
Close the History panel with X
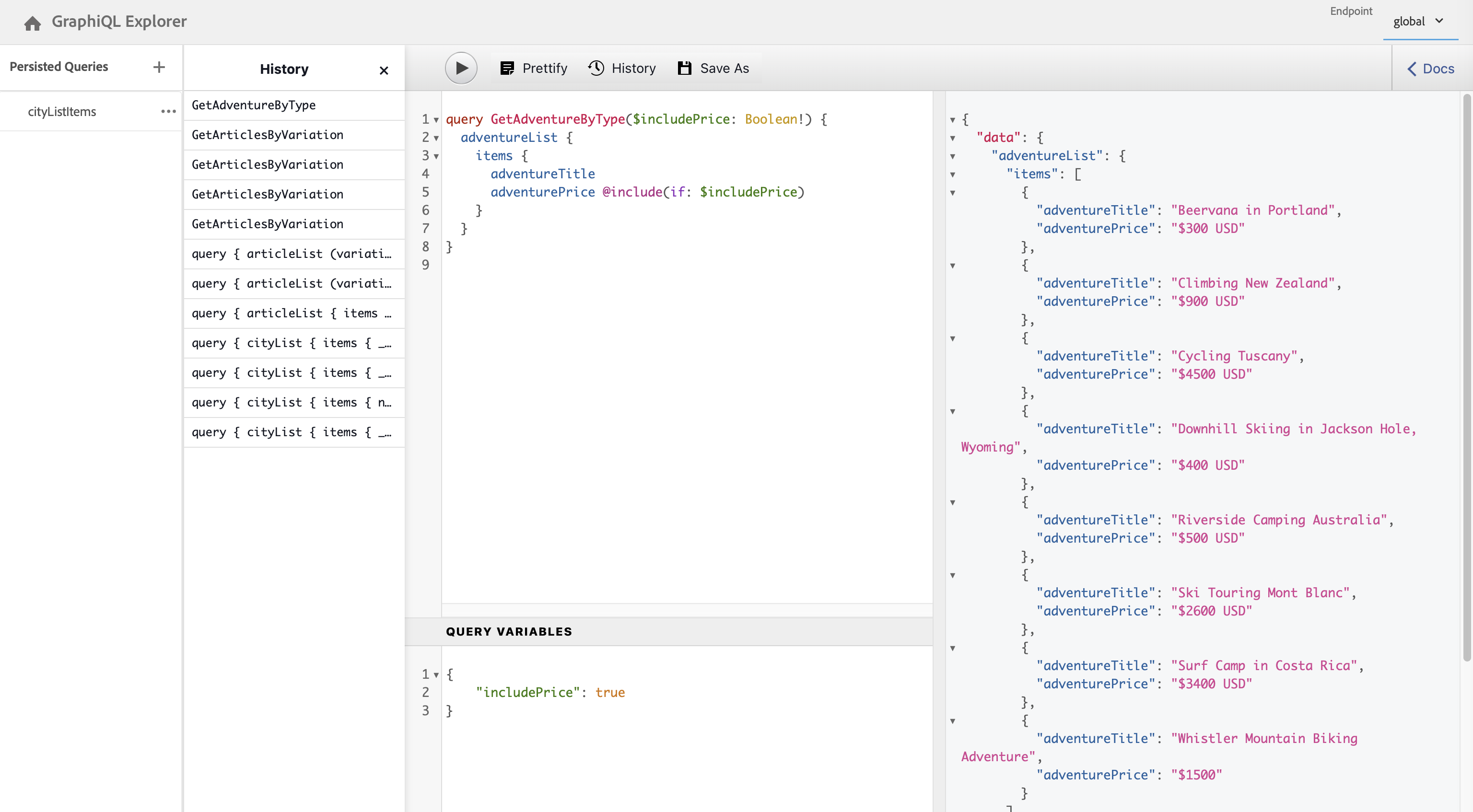[384, 70]
